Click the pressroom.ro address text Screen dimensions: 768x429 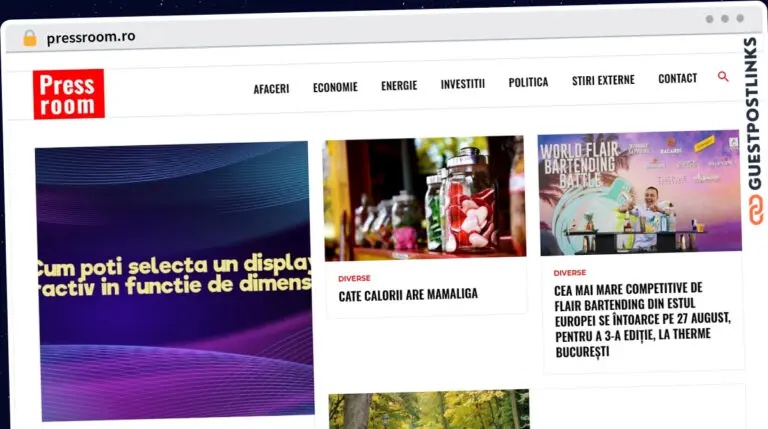pos(91,37)
